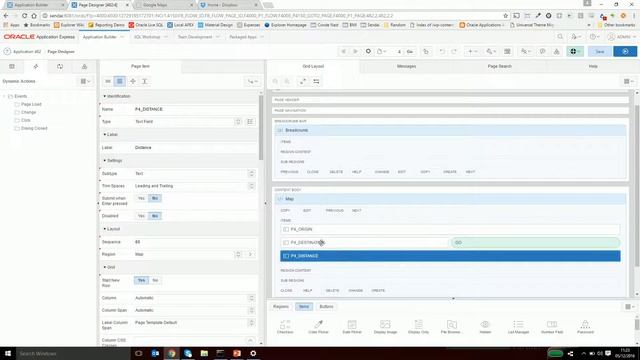
Task: Open the Column Span dropdown
Action: pyautogui.click(x=251, y=311)
